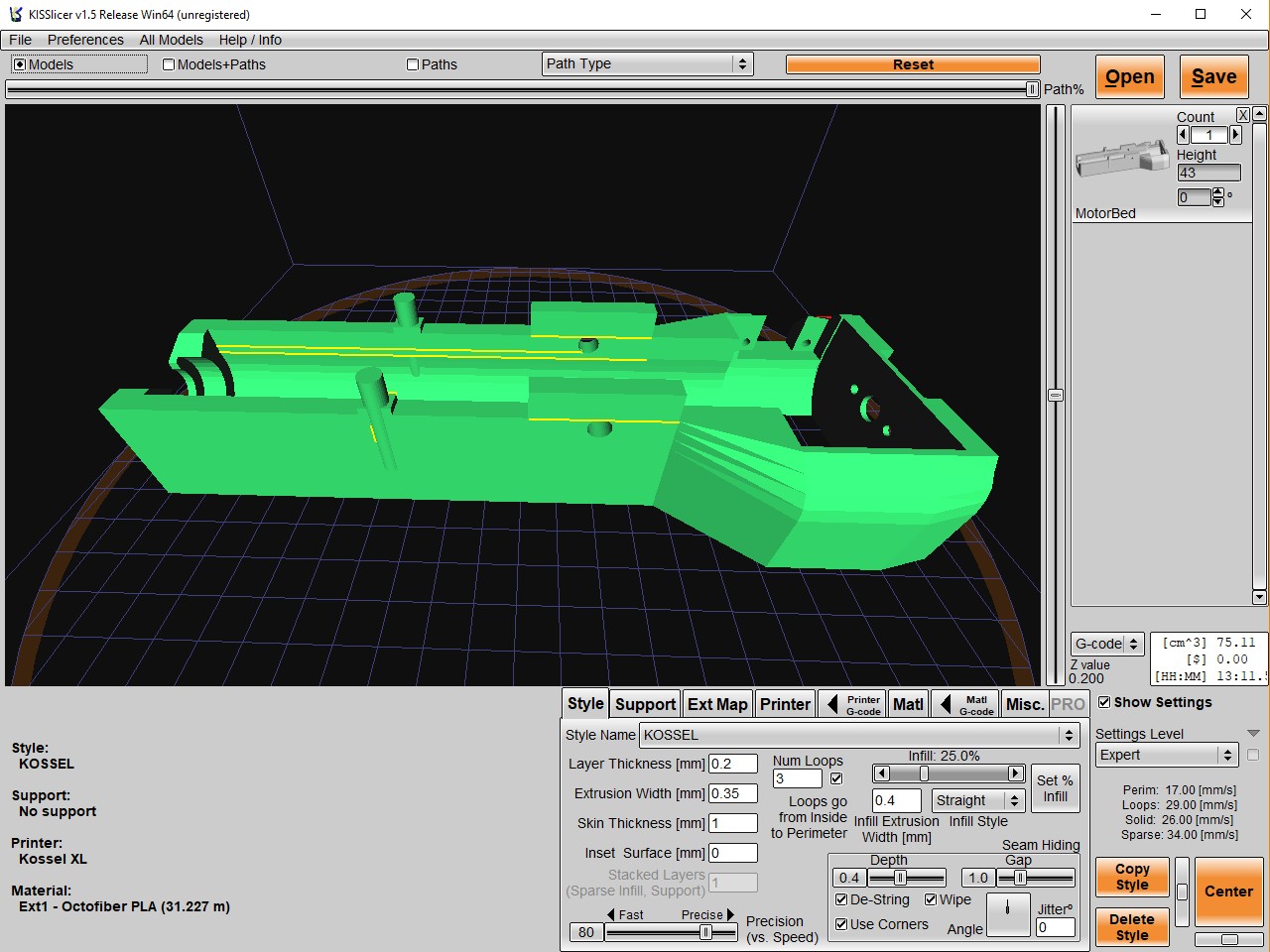Click left arrow before Printer G-code tab
Image resolution: width=1270 pixels, height=952 pixels.
[832, 704]
